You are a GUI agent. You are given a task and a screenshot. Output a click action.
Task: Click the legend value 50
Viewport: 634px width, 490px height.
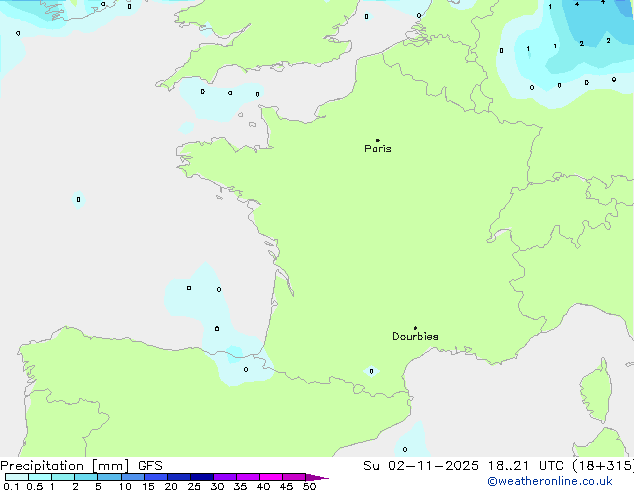309,486
